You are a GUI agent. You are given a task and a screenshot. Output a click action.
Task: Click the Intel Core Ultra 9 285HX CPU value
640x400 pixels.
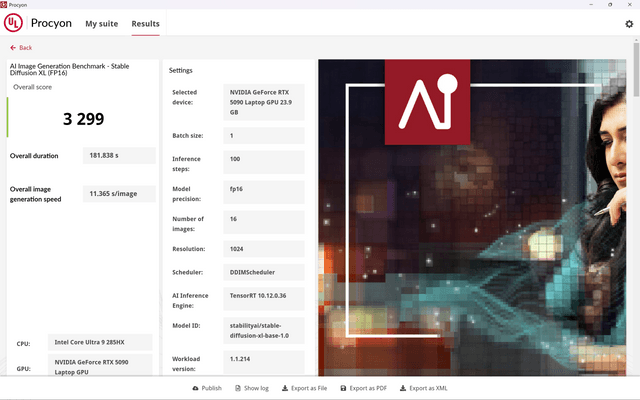pos(100,342)
